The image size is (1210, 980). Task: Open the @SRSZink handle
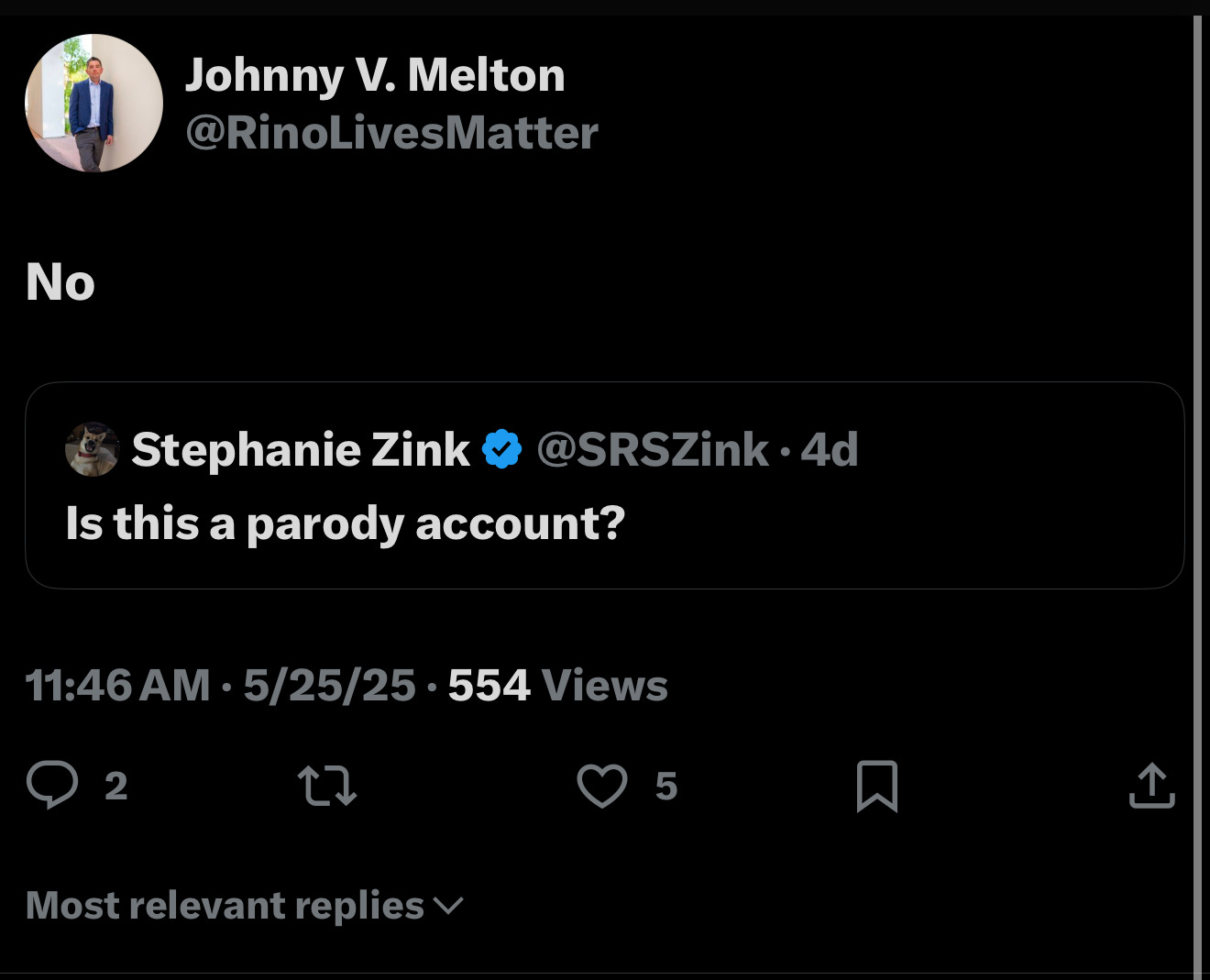pyautogui.click(x=652, y=449)
